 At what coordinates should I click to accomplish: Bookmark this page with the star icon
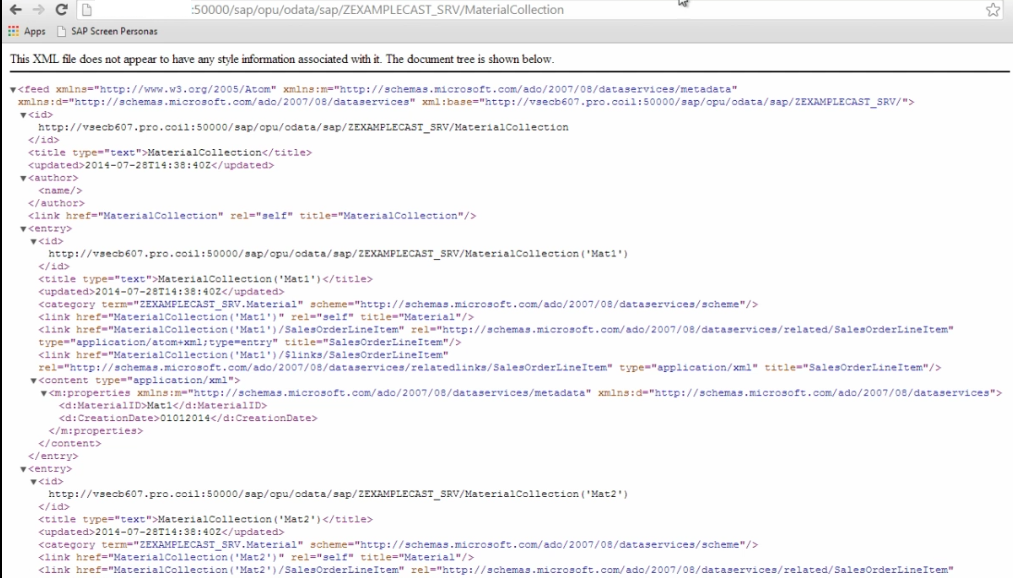(993, 10)
